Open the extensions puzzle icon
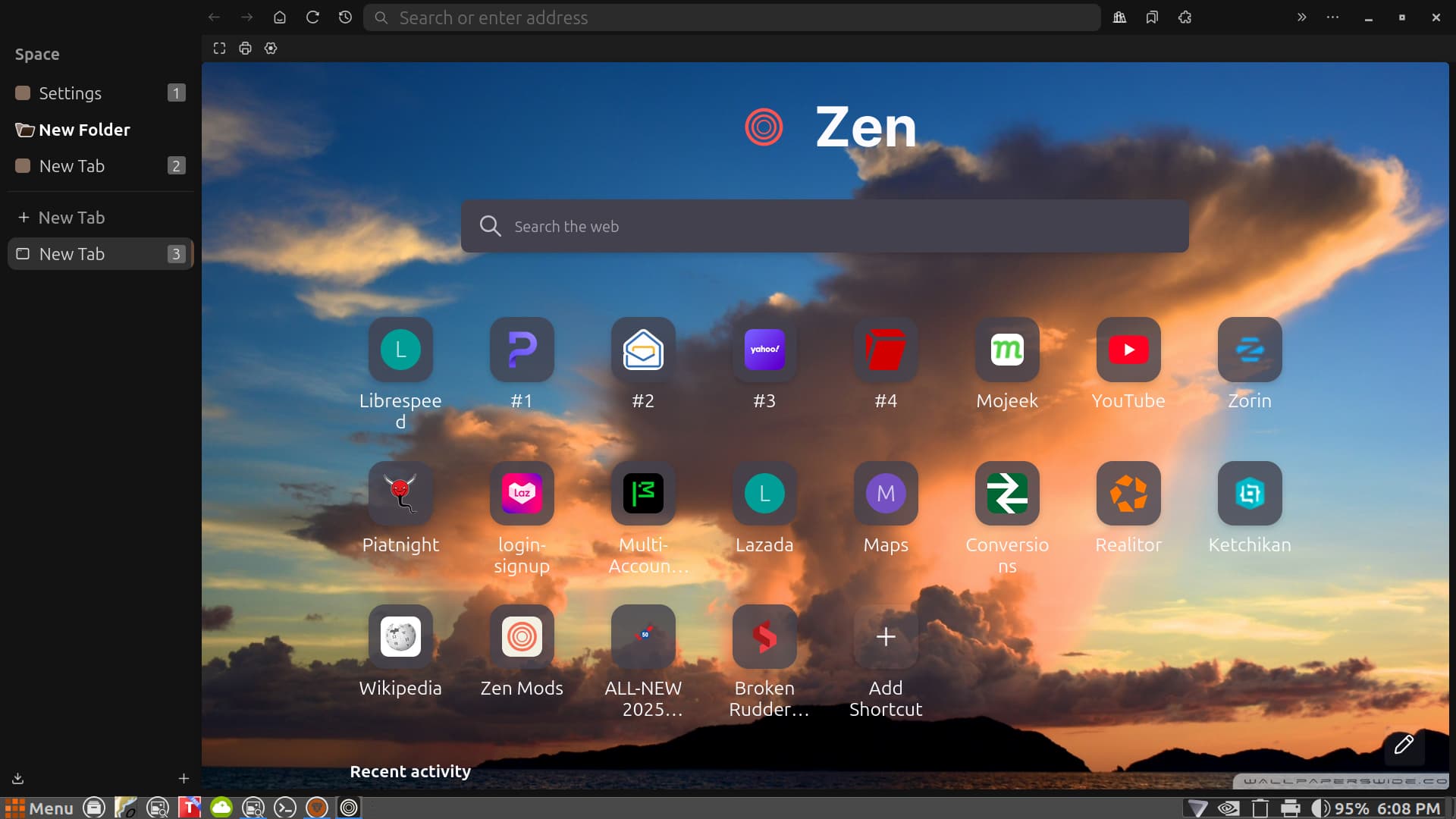 1185,17
